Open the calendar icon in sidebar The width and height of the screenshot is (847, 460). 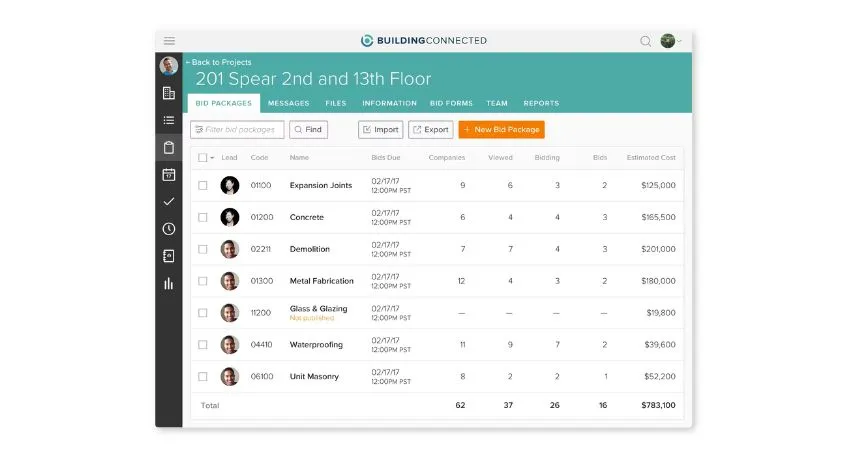pyautogui.click(x=169, y=174)
